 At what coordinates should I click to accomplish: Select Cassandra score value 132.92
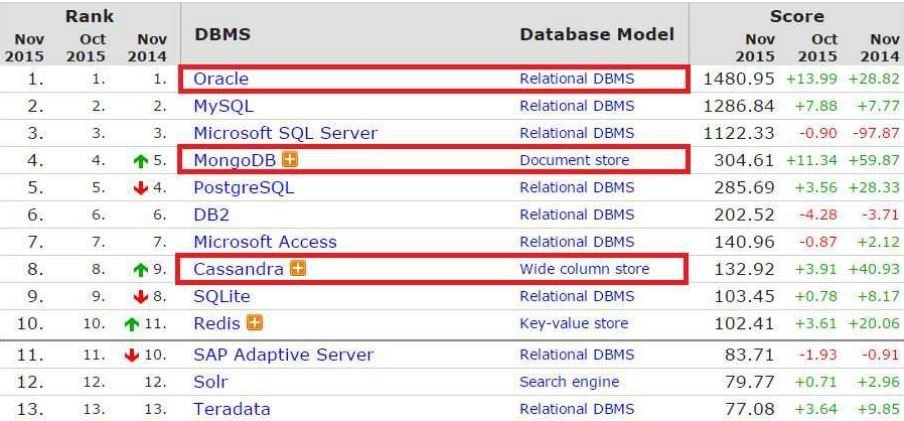pyautogui.click(x=744, y=269)
